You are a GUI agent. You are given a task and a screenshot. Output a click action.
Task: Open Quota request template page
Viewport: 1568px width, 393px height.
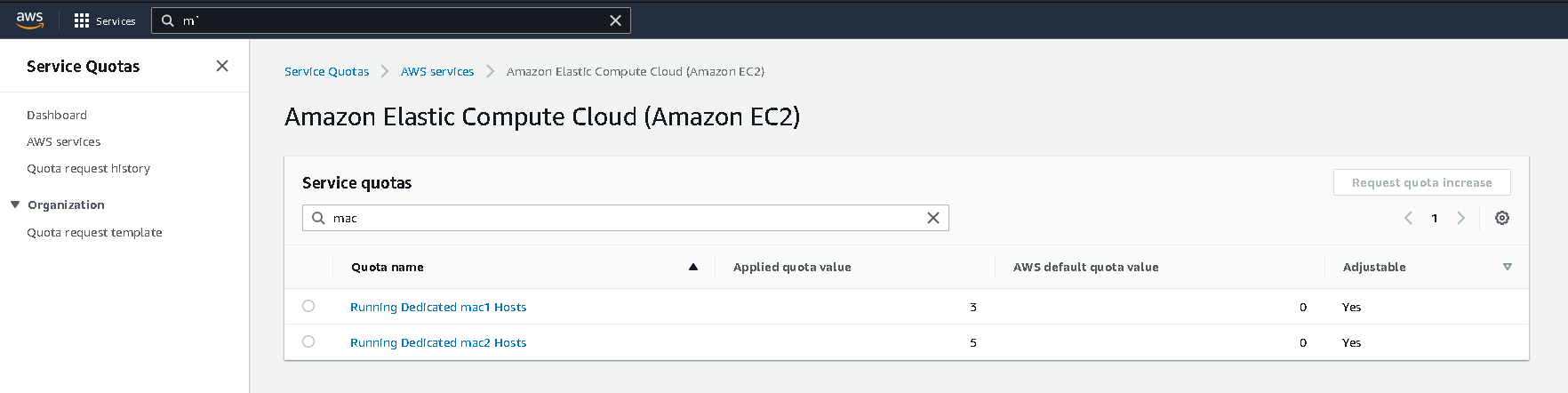pyautogui.click(x=94, y=232)
